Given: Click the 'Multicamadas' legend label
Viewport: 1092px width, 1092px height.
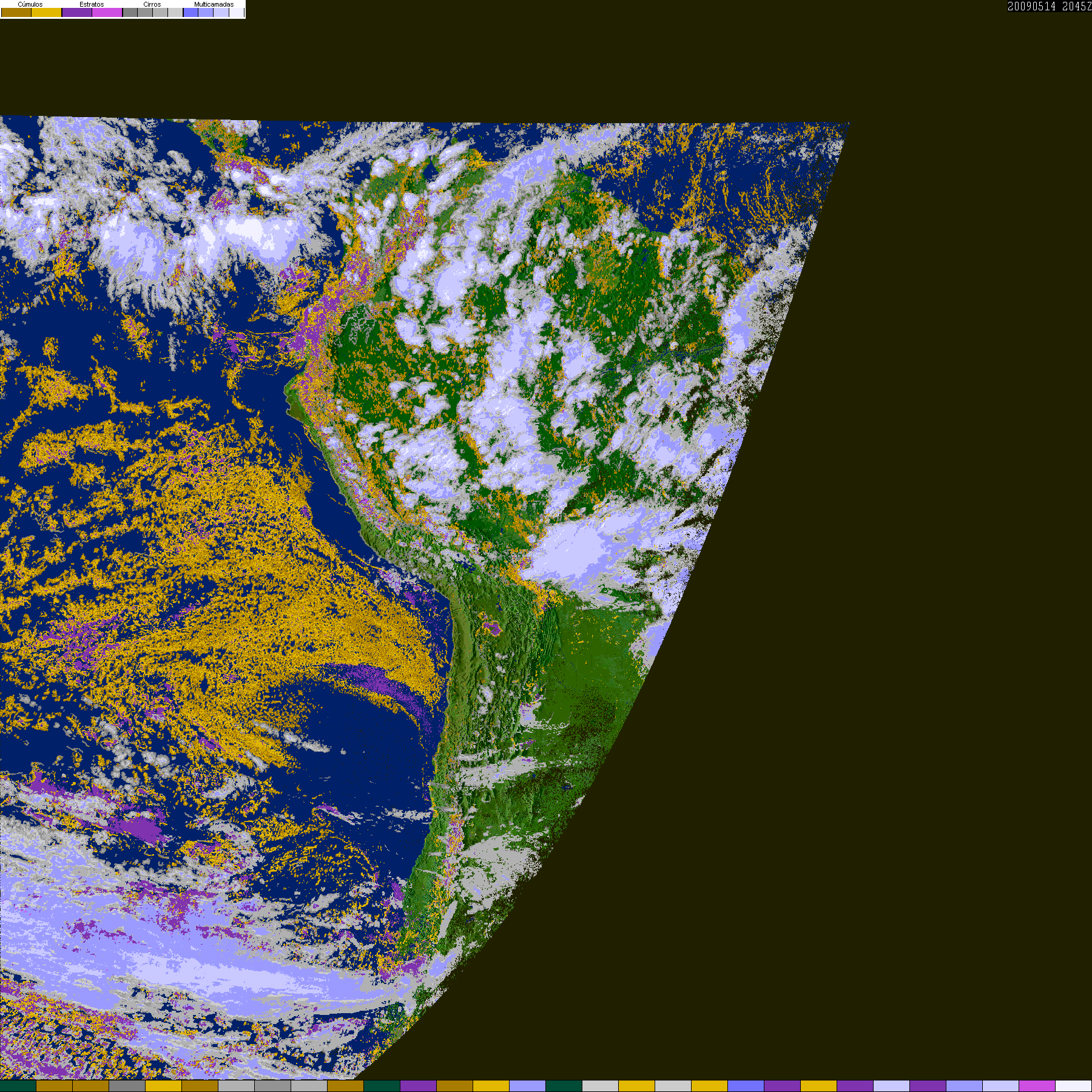Looking at the screenshot, I should click(214, 4).
